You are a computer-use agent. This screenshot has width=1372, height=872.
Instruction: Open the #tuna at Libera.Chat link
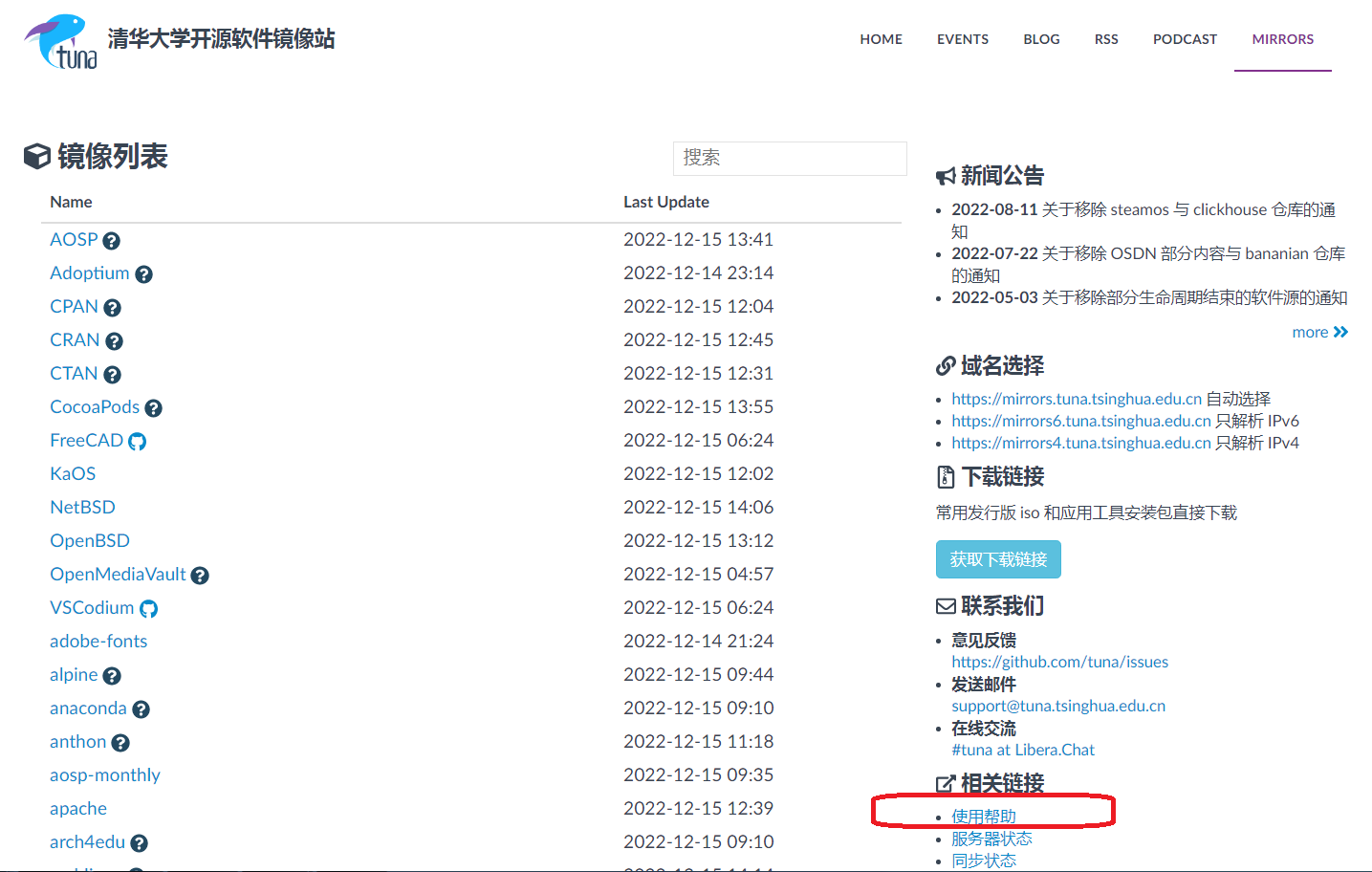click(1023, 750)
